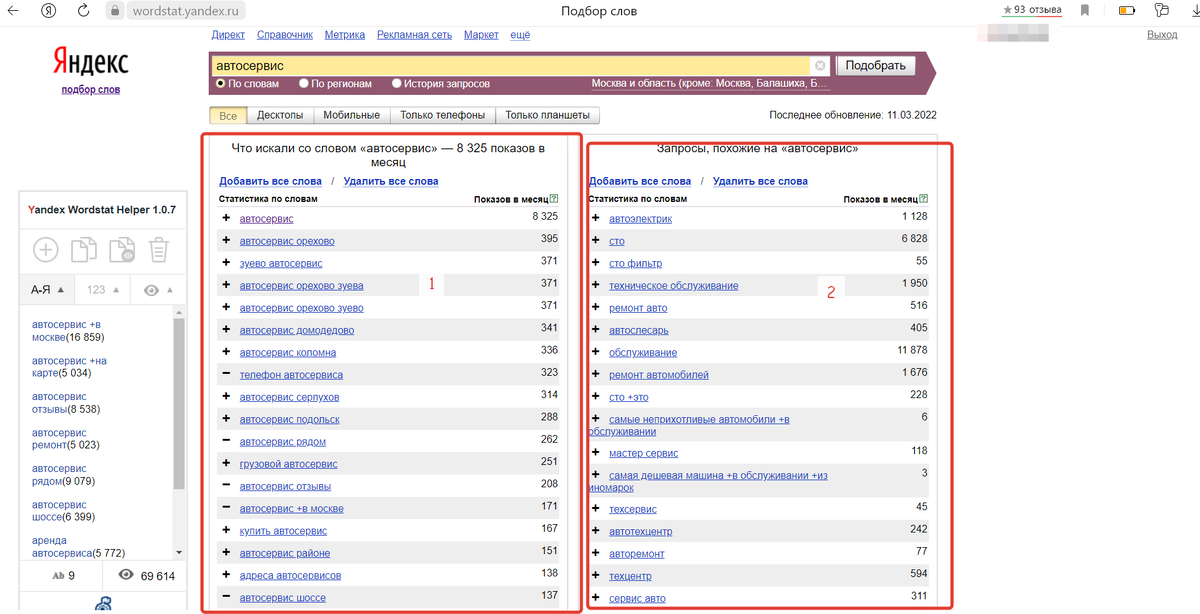This screenshot has height=614, width=1200.
Task: Switch to «Десктопы» tab
Action: 280,115
